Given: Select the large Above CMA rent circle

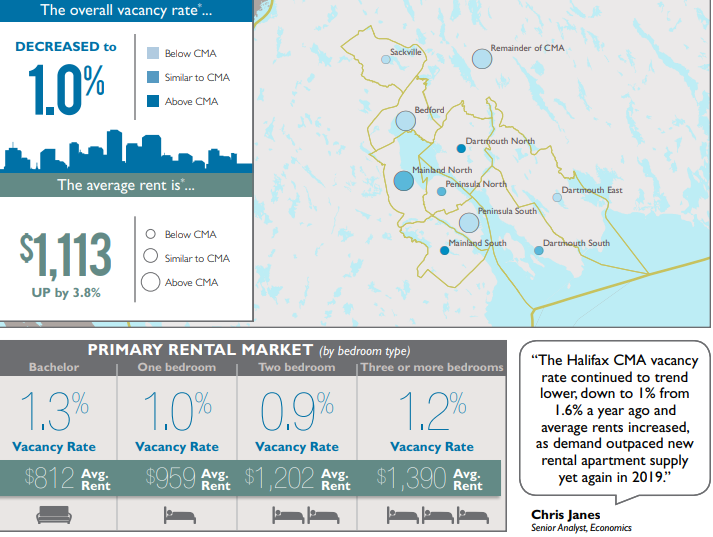Looking at the screenshot, I should [x=151, y=282].
